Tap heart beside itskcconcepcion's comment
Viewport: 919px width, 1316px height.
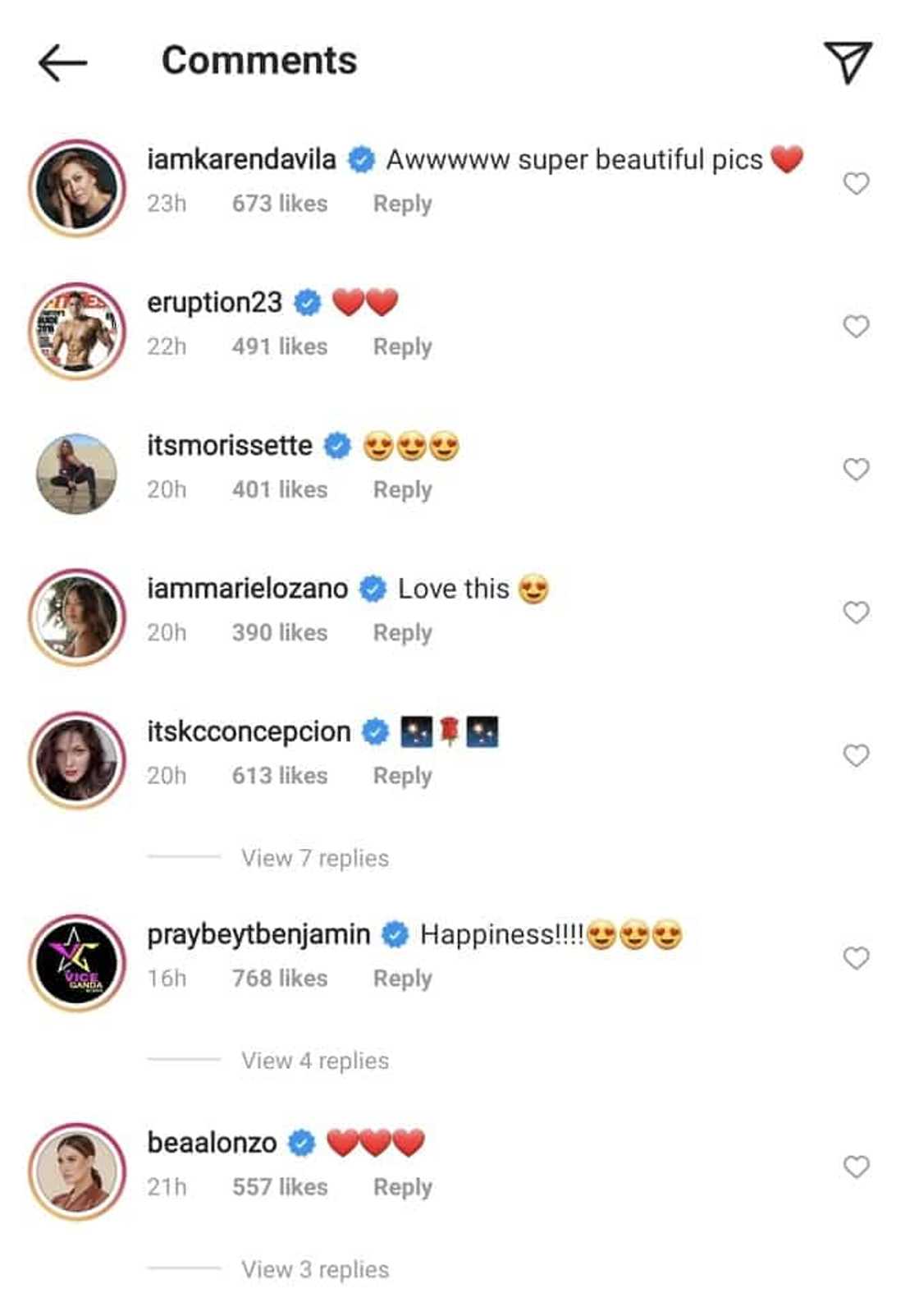click(x=856, y=755)
